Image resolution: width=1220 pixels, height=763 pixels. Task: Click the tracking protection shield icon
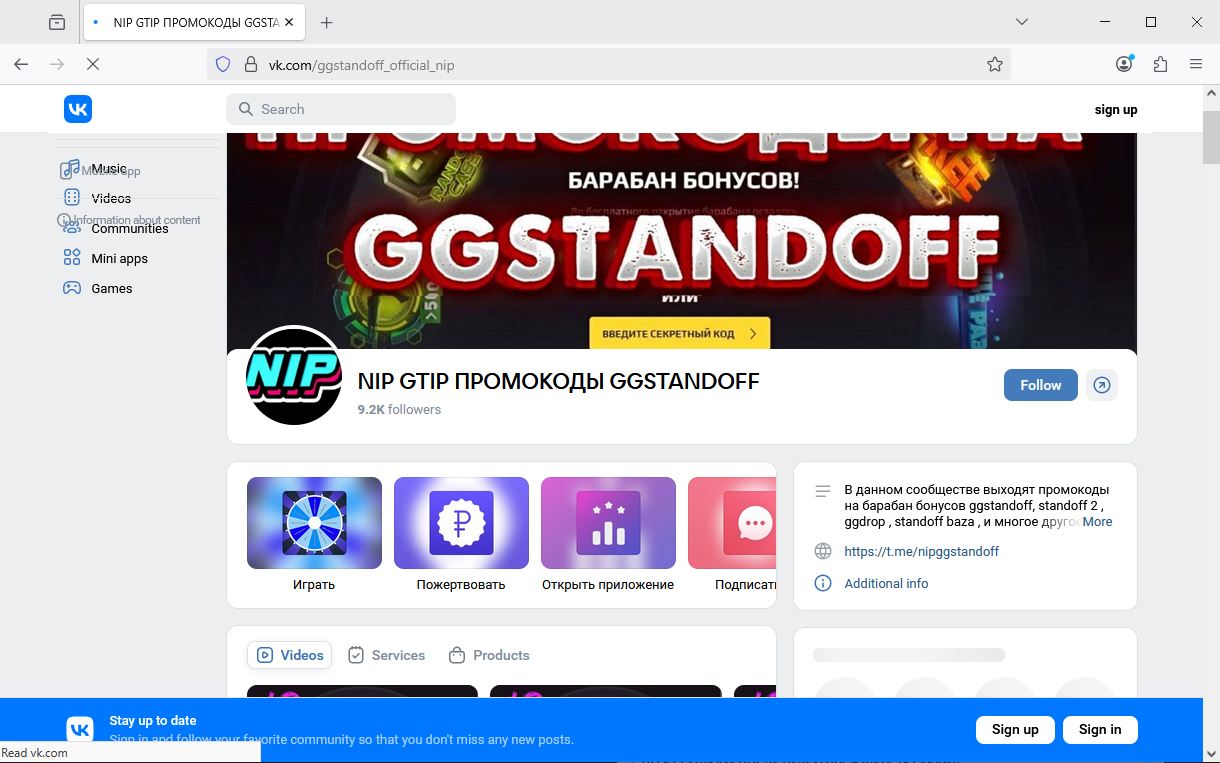pyautogui.click(x=223, y=64)
